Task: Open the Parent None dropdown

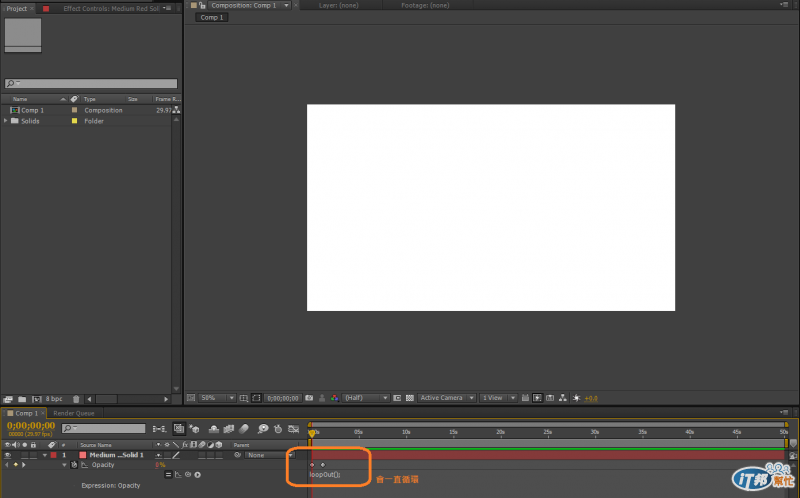Action: 269,455
